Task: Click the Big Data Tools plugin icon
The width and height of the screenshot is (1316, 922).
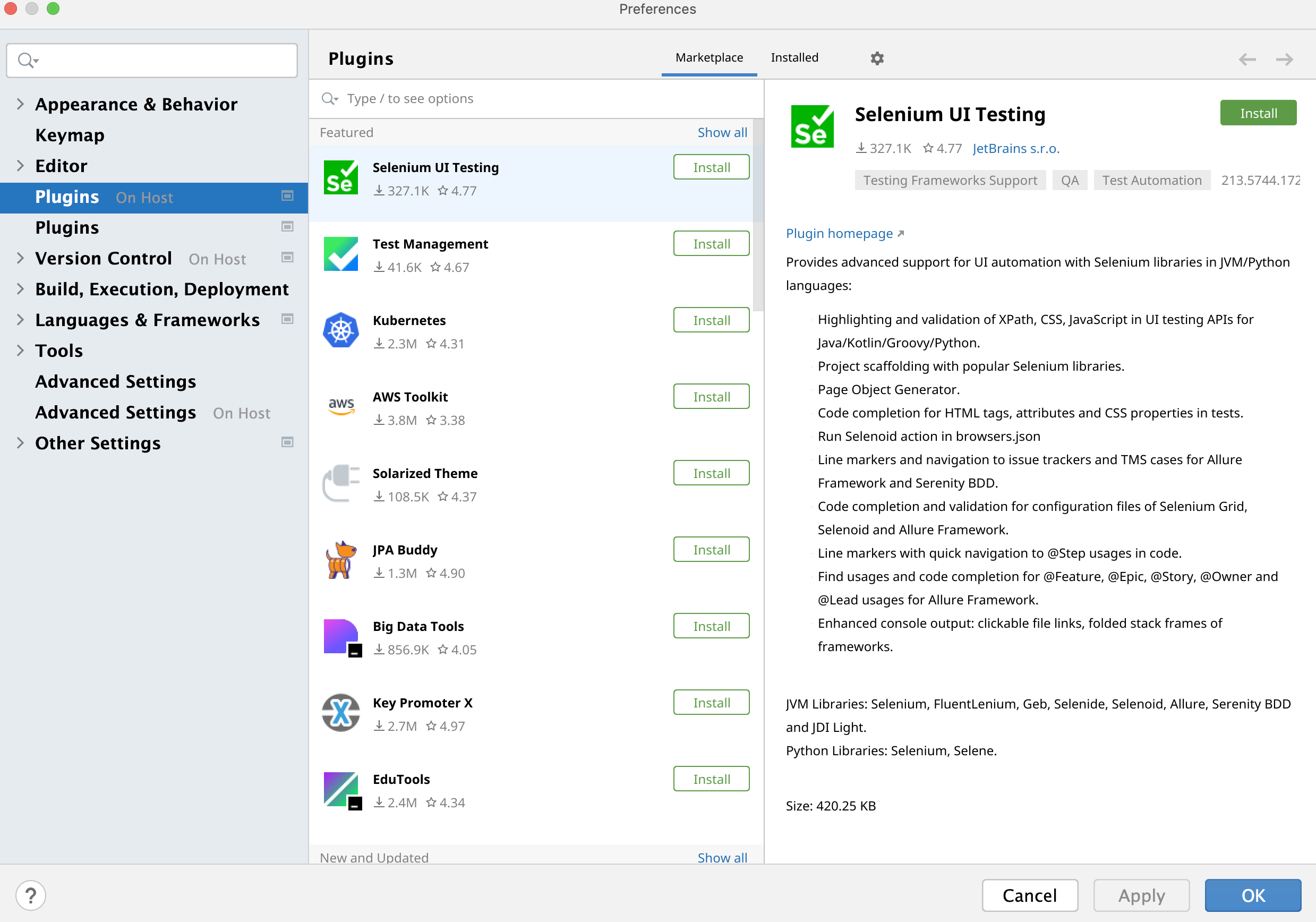Action: [x=341, y=636]
